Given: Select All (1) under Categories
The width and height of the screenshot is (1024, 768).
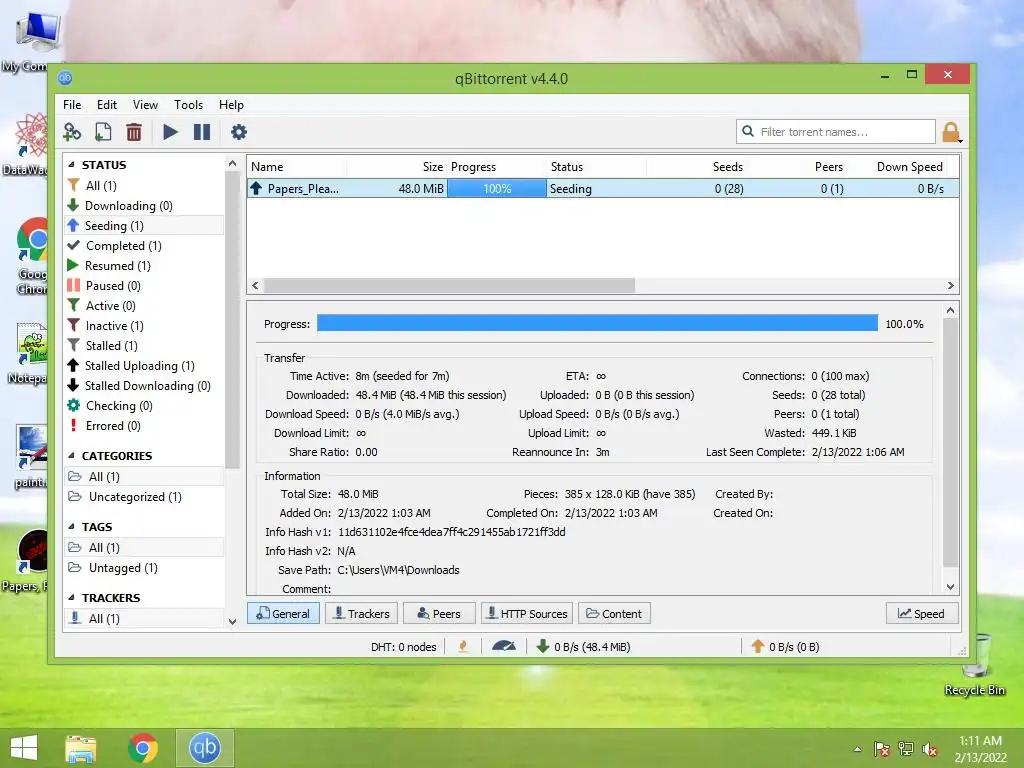Looking at the screenshot, I should [x=144, y=477].
